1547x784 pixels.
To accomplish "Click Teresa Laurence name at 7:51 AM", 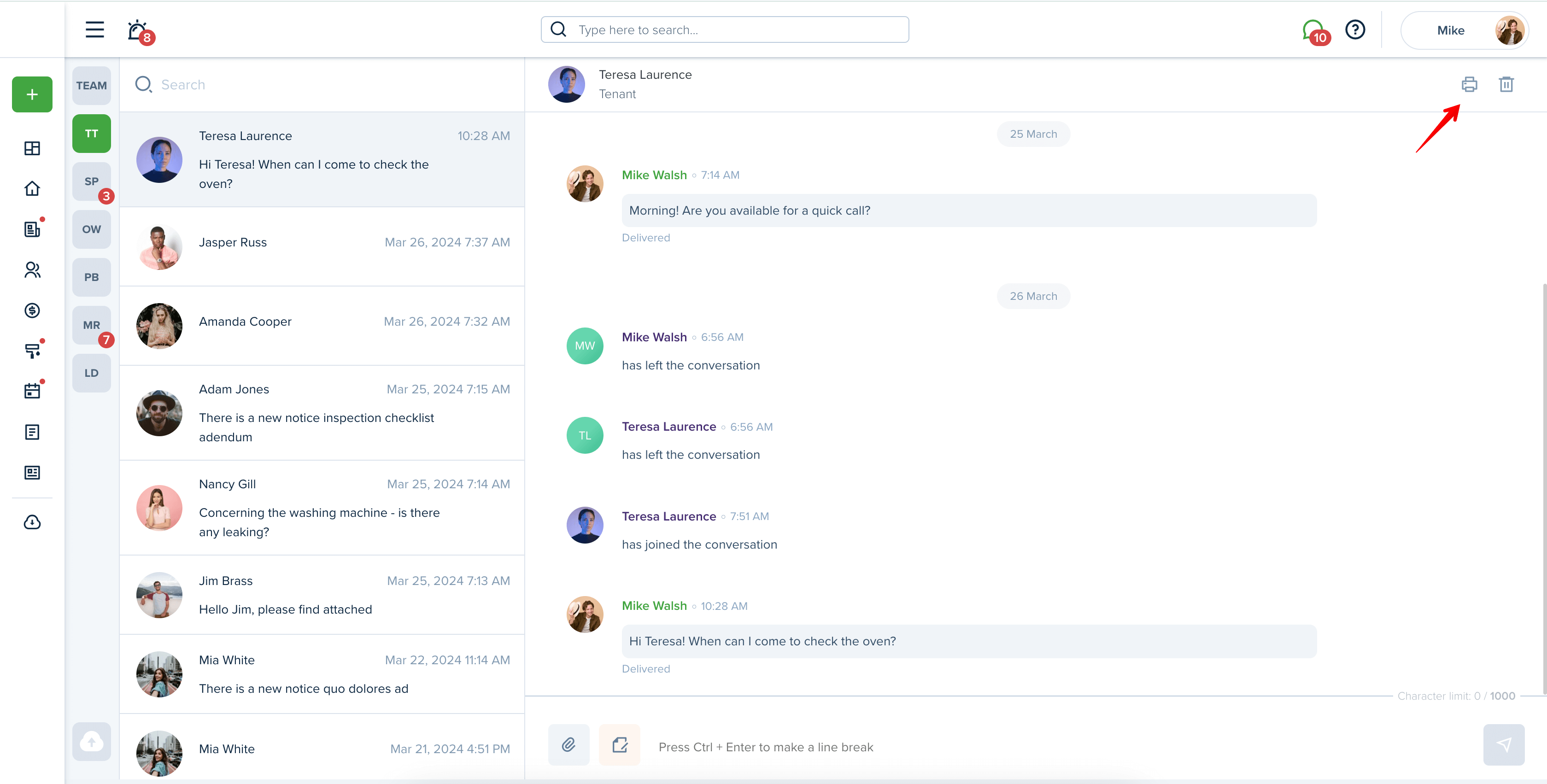I will click(668, 516).
